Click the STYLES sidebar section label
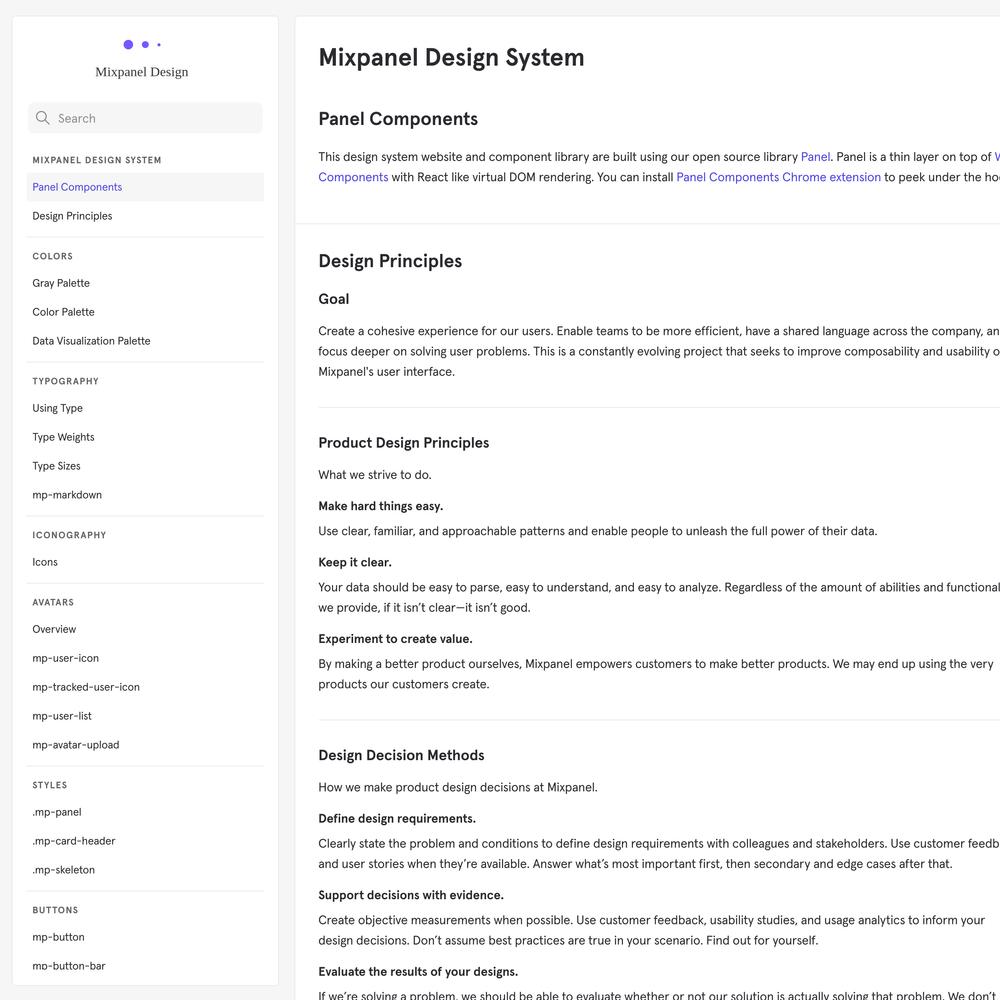Image resolution: width=1000 pixels, height=1000 pixels. [50, 785]
